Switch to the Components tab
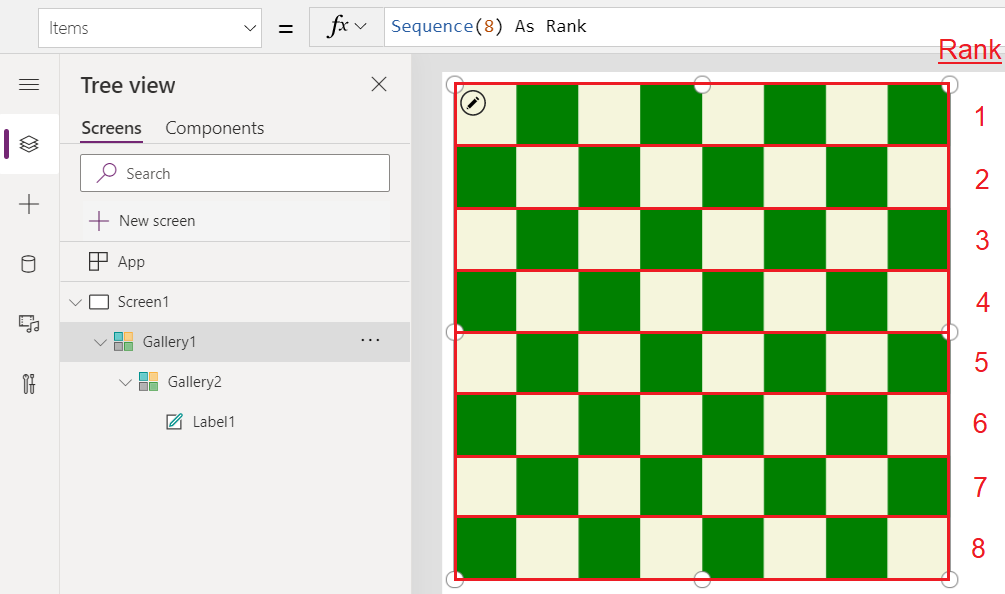This screenshot has height=594, width=1005. coord(214,128)
